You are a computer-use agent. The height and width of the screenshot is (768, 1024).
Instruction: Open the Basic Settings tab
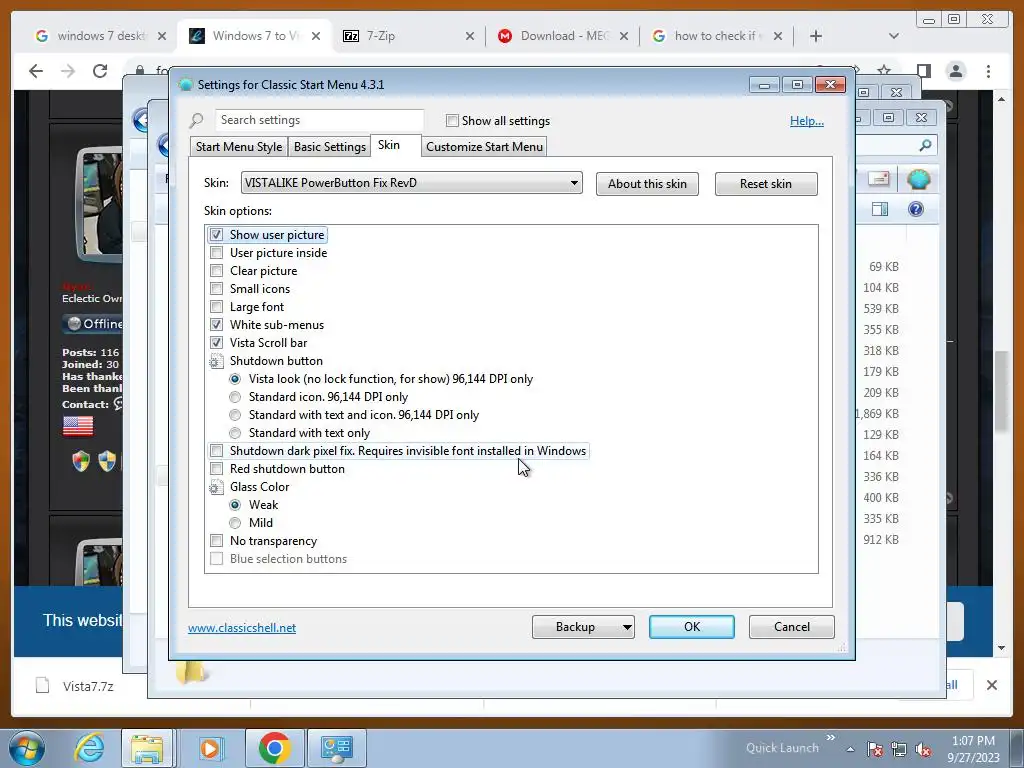330,147
